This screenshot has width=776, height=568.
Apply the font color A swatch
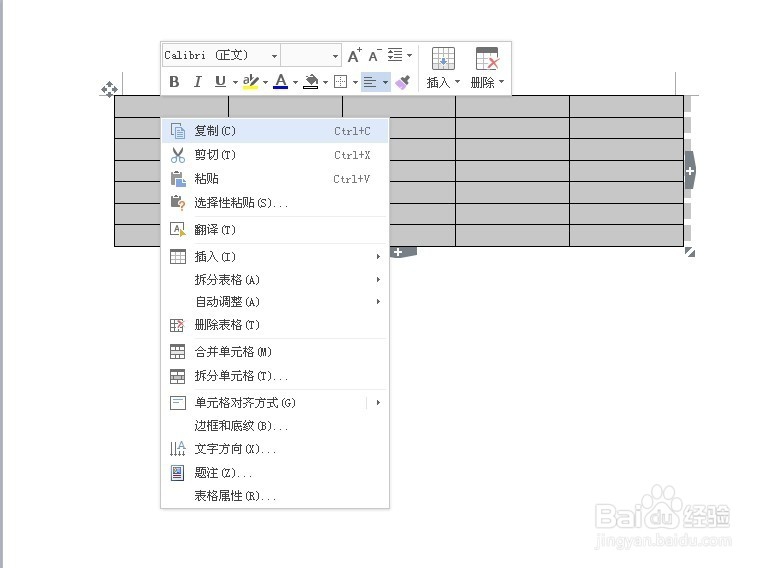click(x=281, y=82)
